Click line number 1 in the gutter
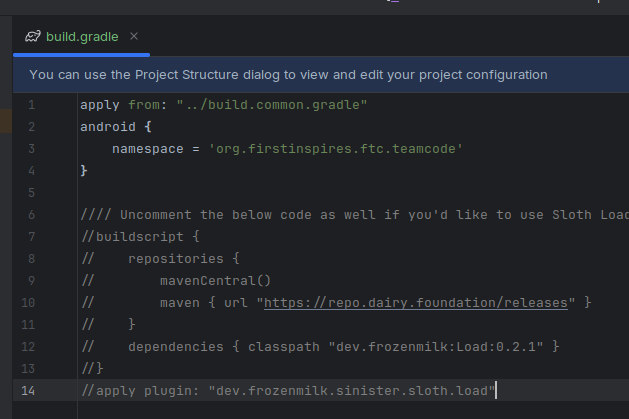This screenshot has width=629, height=419. click(x=32, y=105)
